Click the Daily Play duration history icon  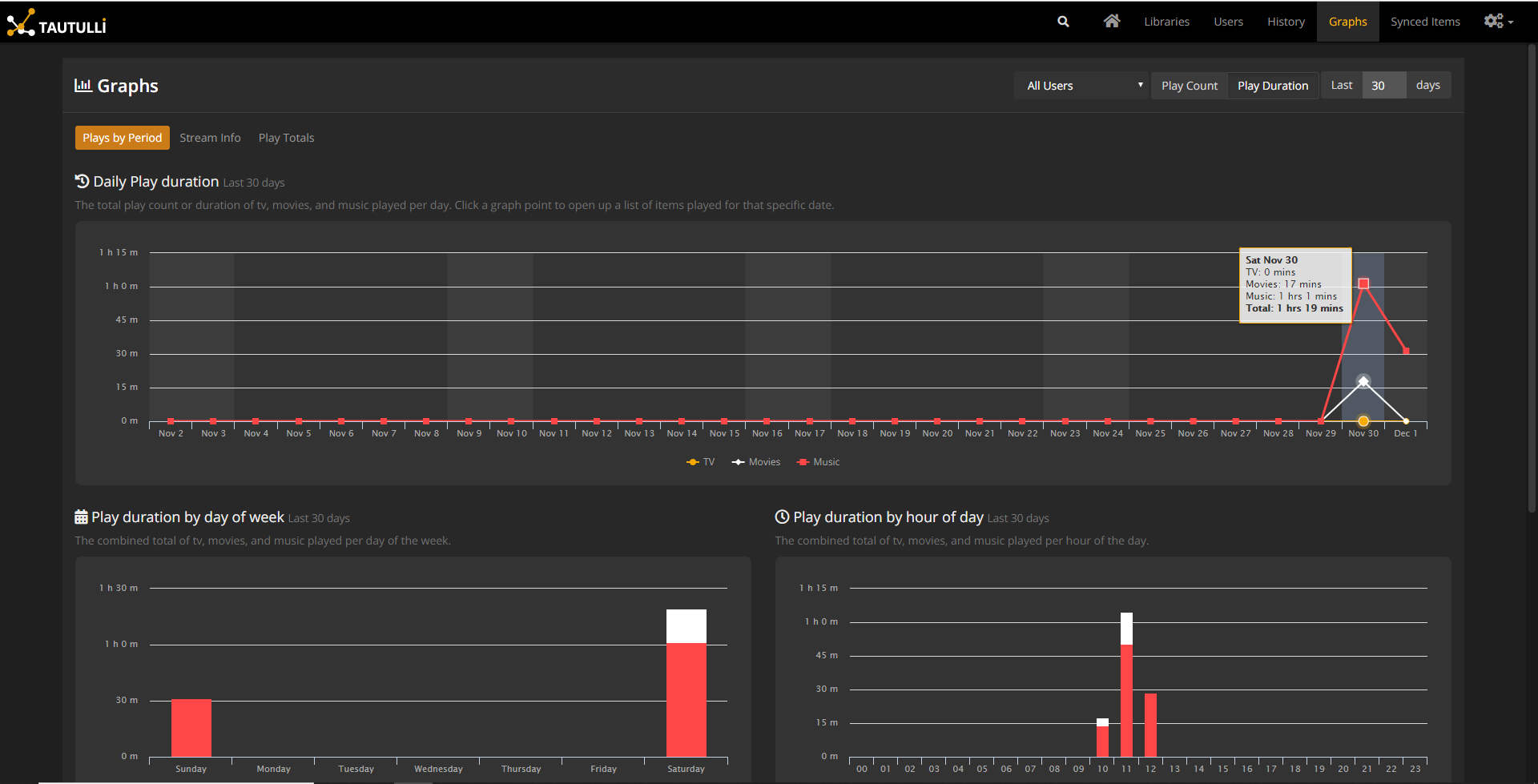(x=82, y=181)
